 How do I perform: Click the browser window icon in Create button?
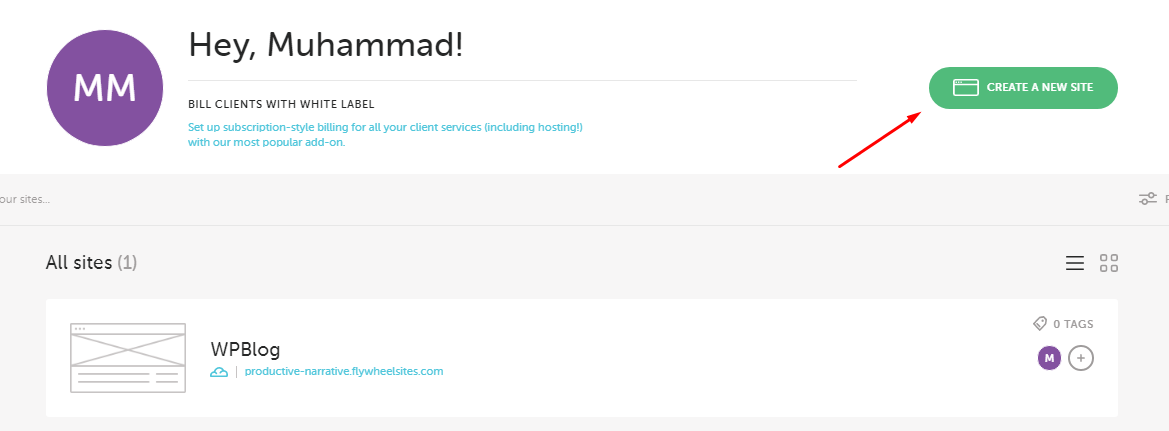[x=965, y=88]
